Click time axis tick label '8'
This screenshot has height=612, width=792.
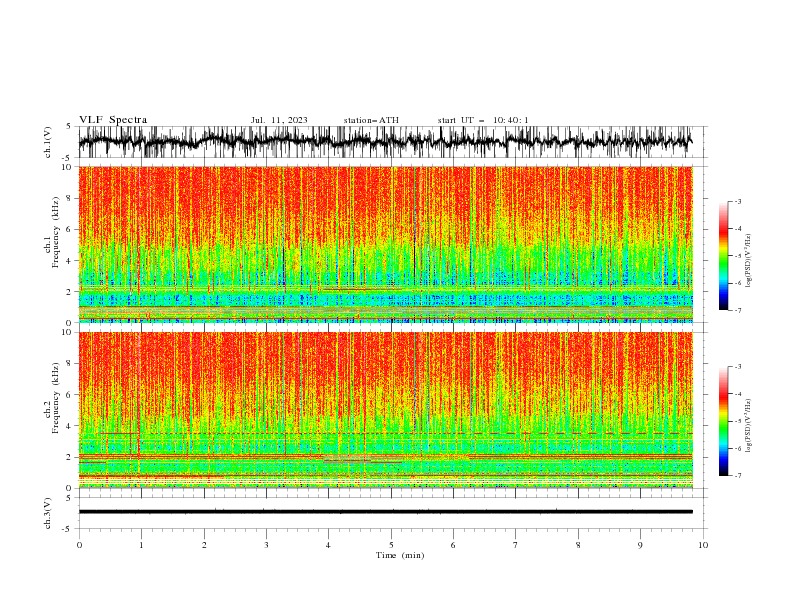point(578,545)
